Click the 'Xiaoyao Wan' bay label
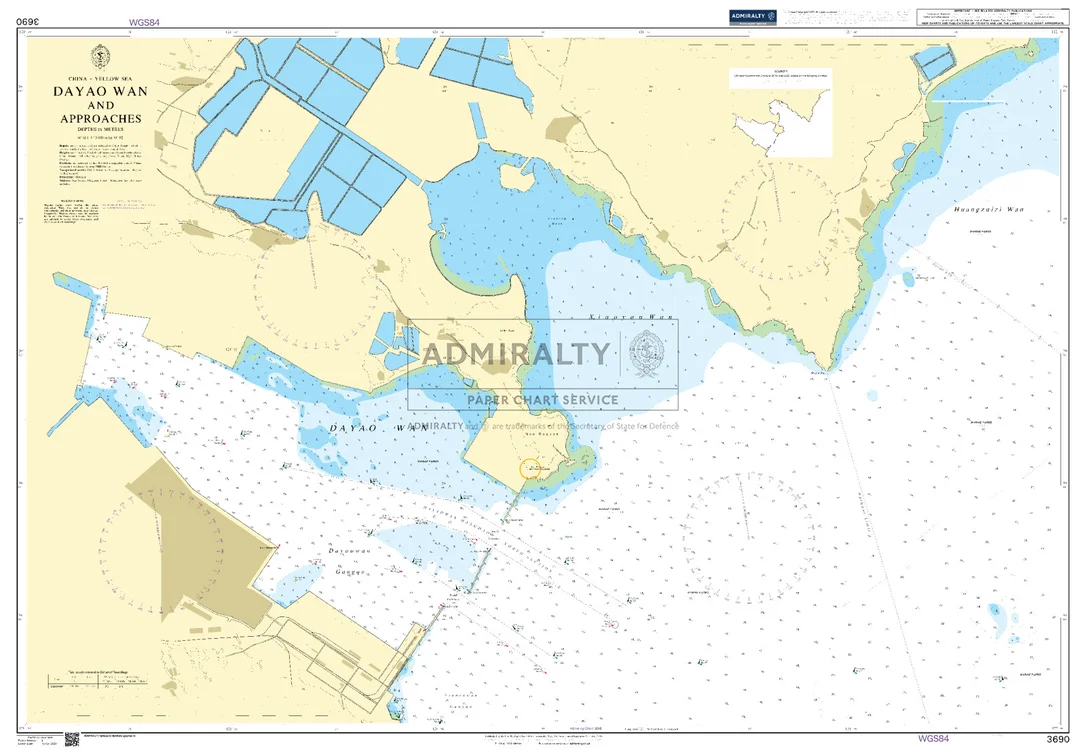 (x=630, y=316)
